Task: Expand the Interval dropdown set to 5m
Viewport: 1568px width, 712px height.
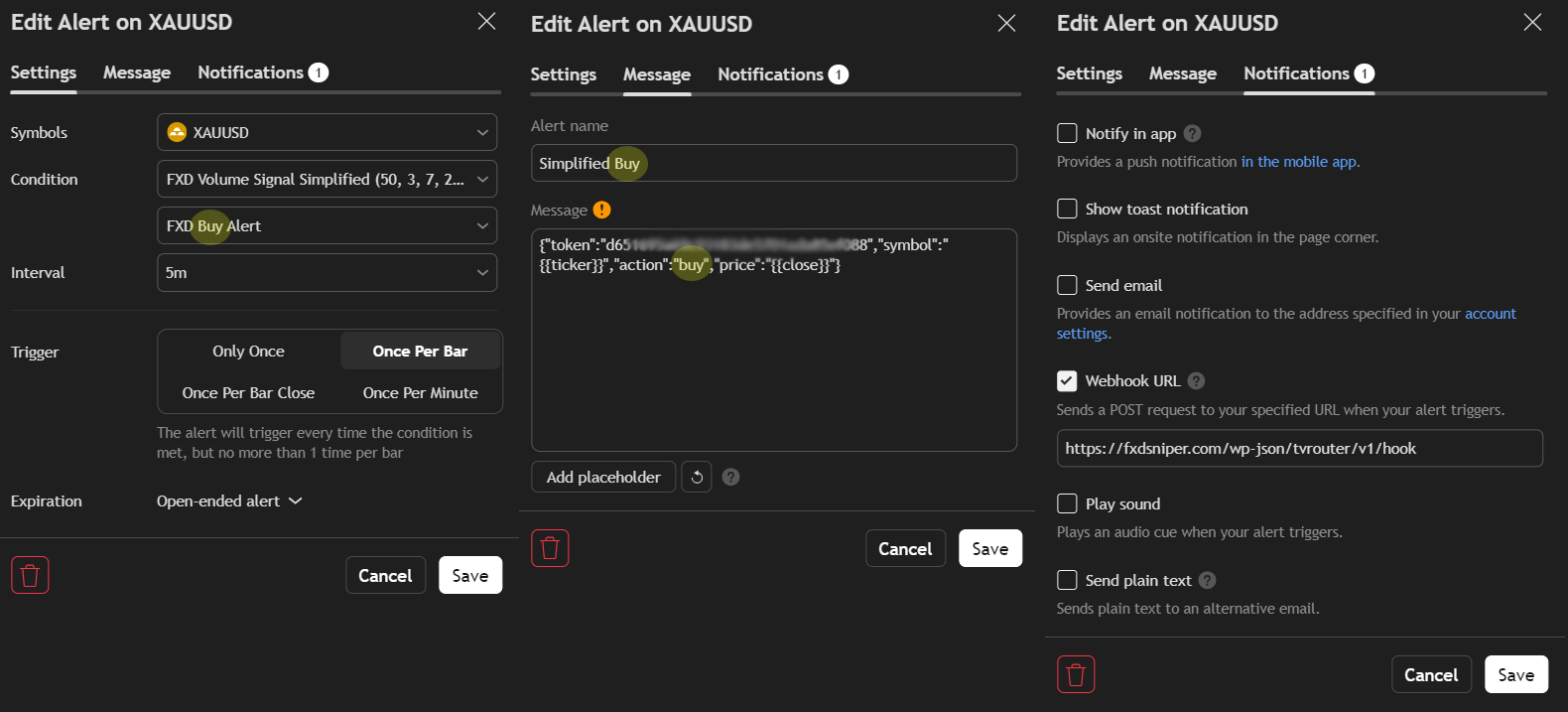Action: point(327,272)
